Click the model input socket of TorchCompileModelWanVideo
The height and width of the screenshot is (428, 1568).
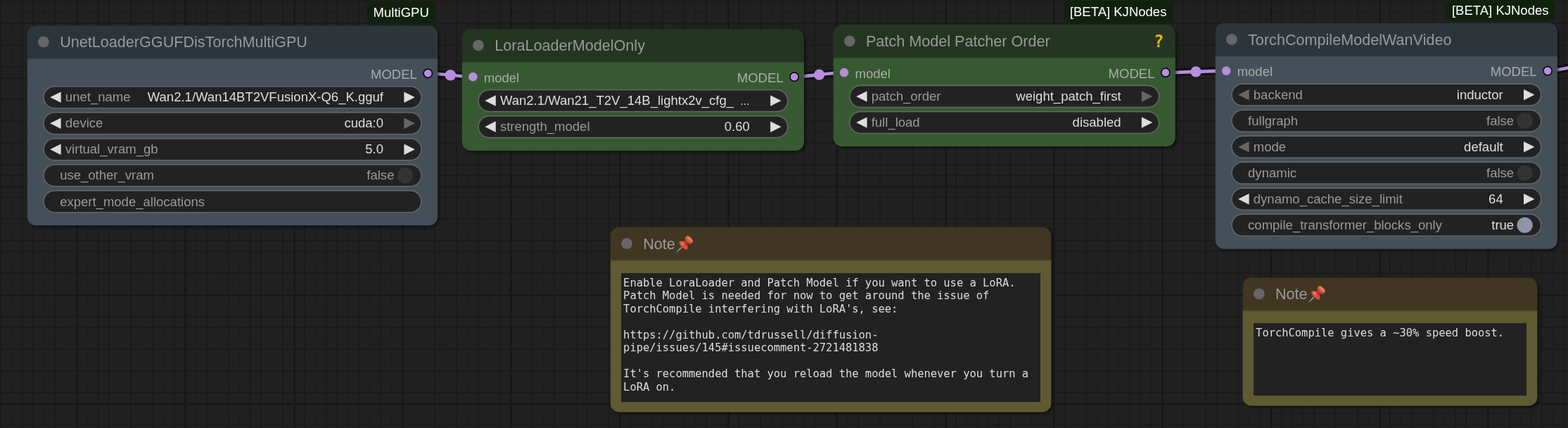[1226, 71]
